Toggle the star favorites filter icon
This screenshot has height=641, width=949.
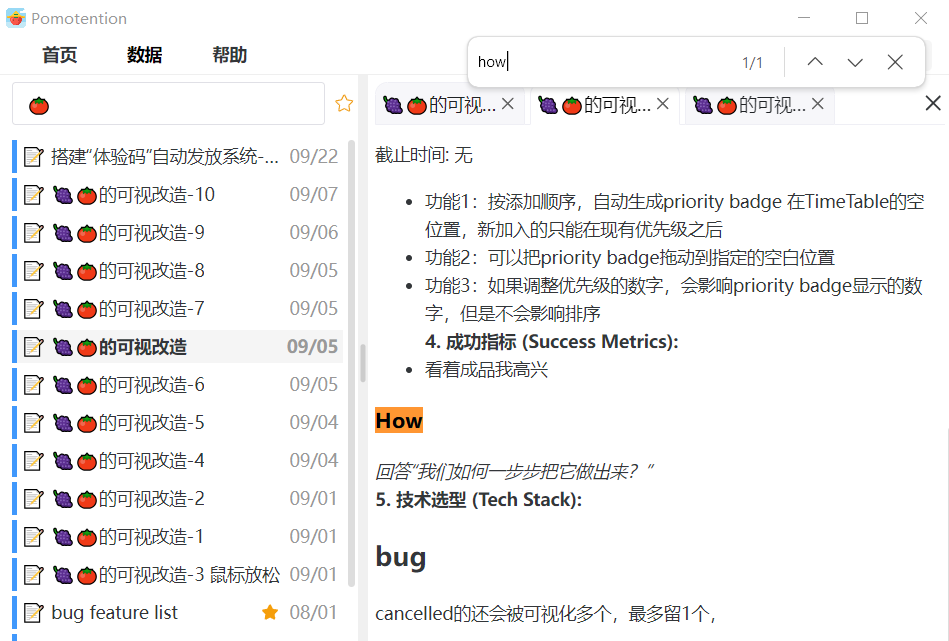point(344,104)
